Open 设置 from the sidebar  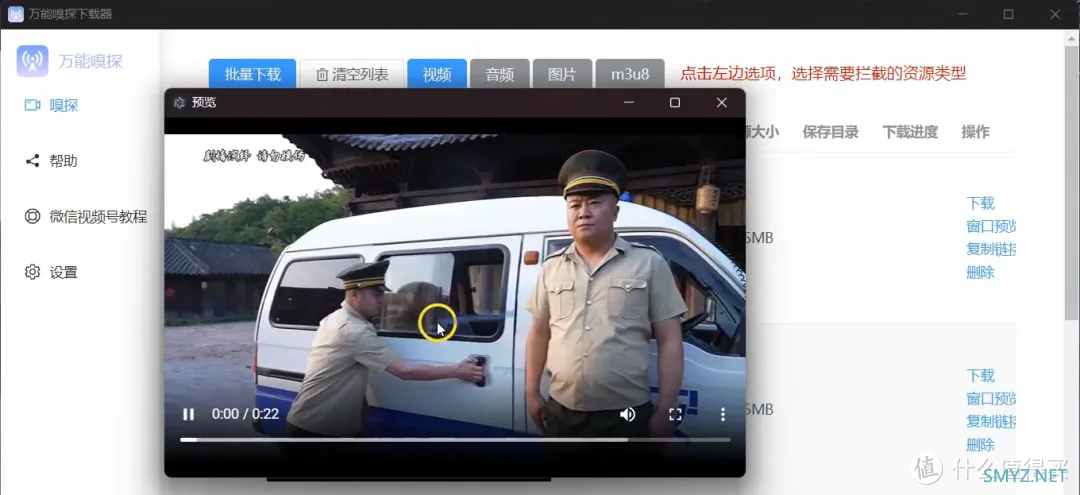(63, 272)
